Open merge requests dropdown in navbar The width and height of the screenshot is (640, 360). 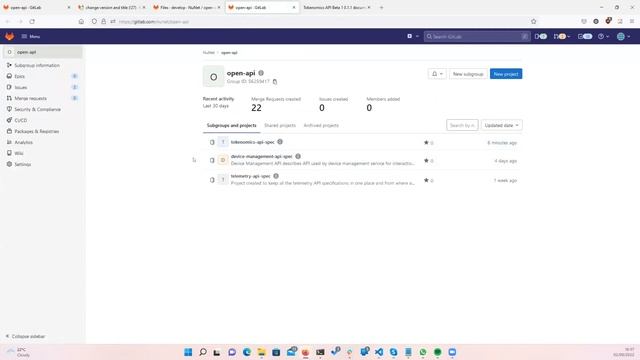coord(562,36)
